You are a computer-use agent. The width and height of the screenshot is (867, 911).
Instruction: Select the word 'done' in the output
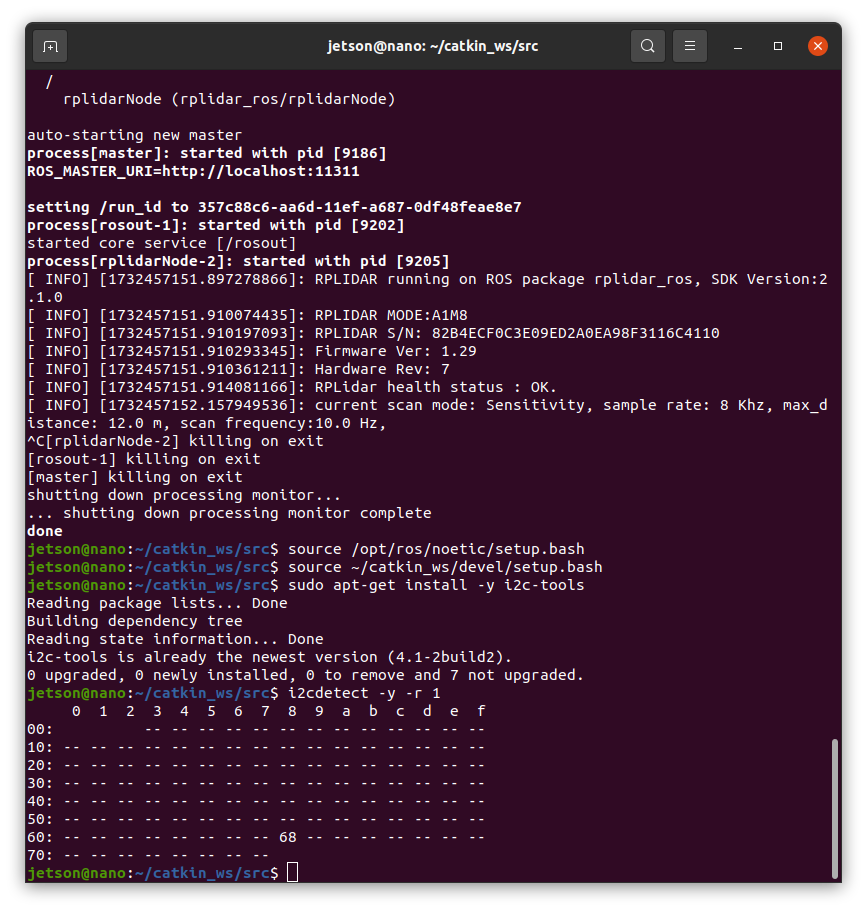(x=44, y=530)
